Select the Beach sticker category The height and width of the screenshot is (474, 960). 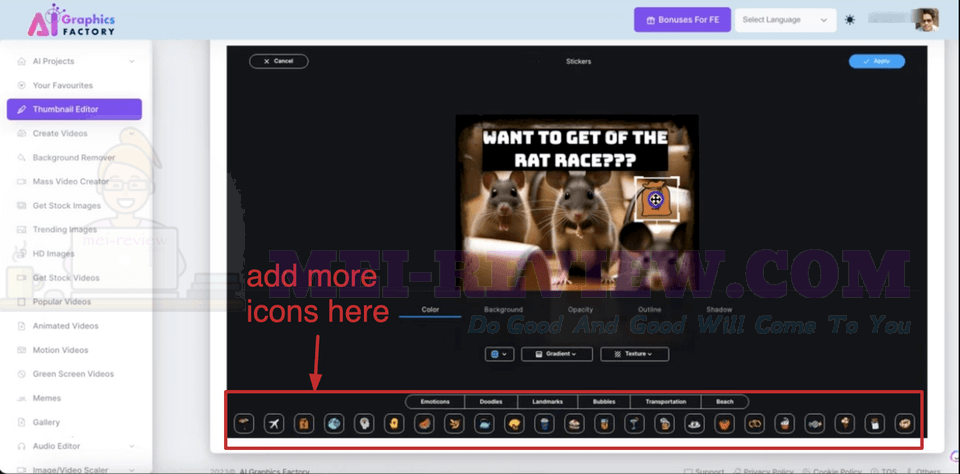(x=725, y=402)
